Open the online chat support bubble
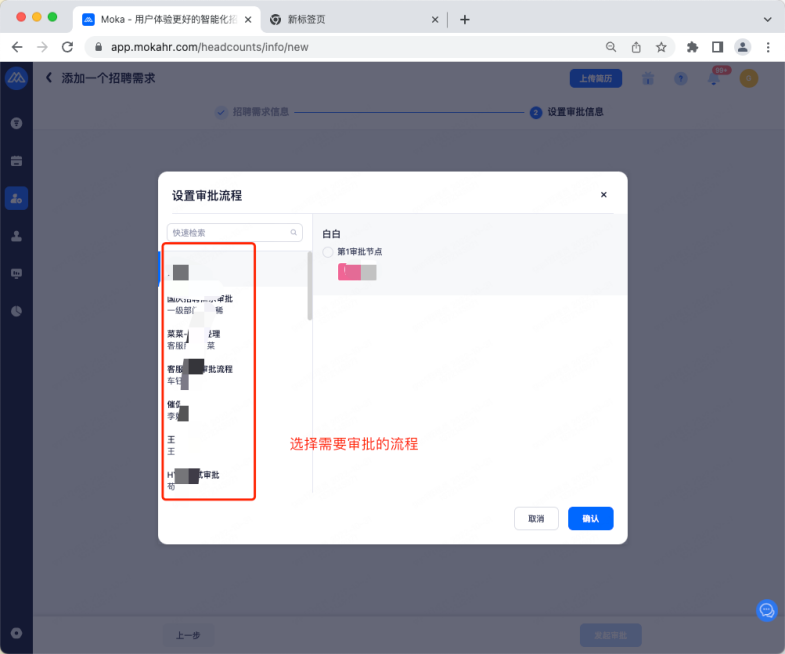The width and height of the screenshot is (785, 654). (x=767, y=609)
